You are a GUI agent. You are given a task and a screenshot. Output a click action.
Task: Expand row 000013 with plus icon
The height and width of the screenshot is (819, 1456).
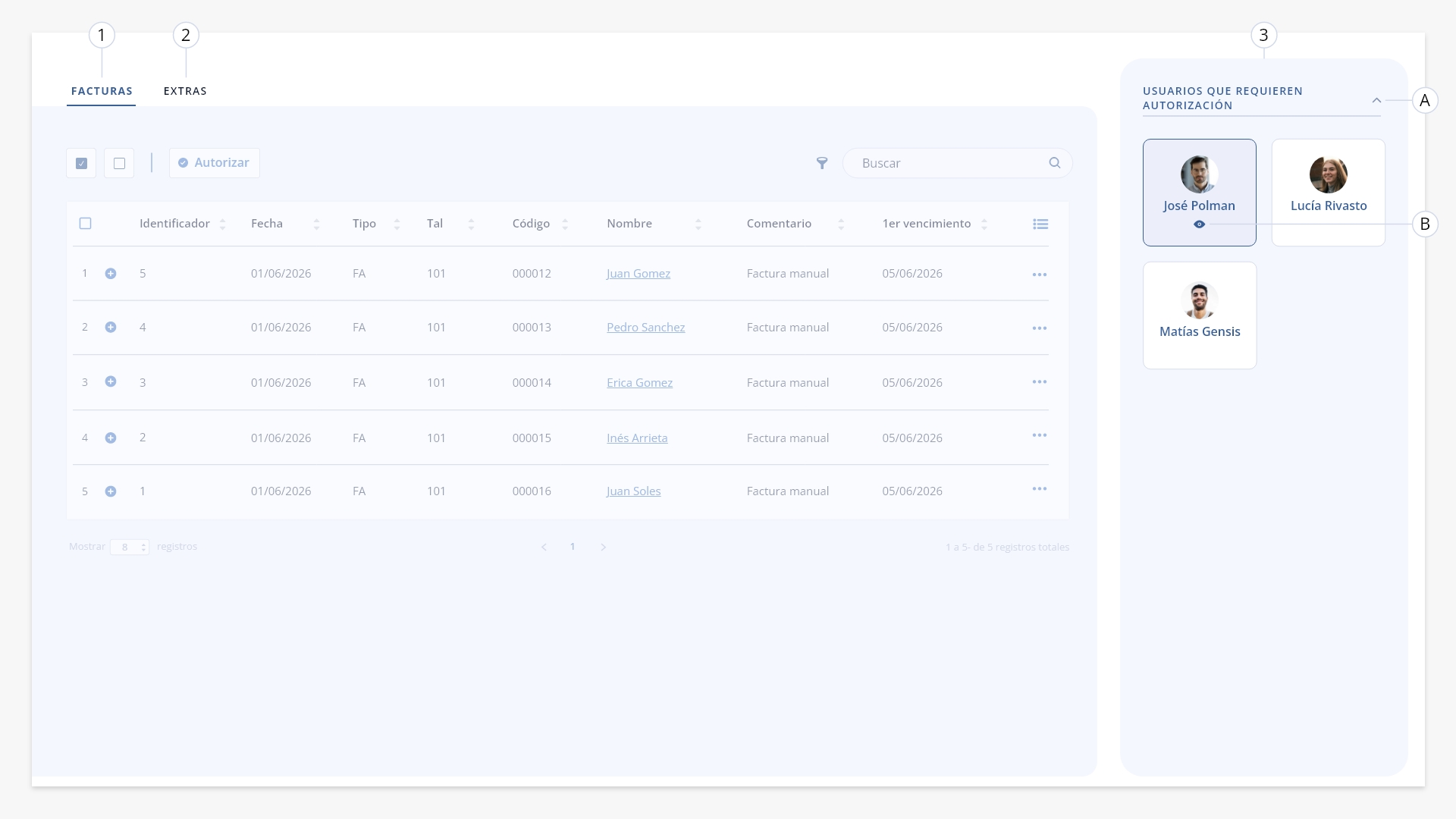coord(111,328)
